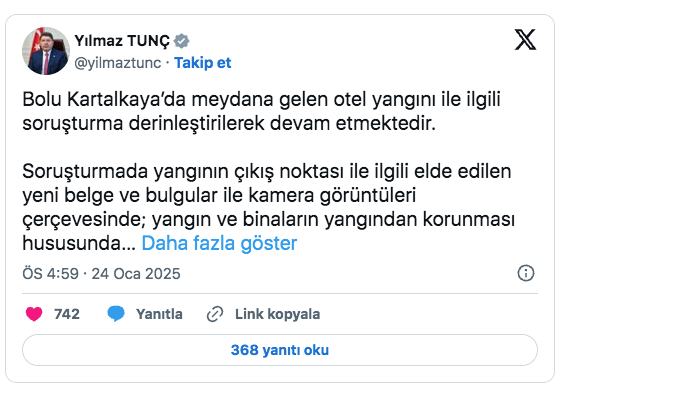Click the 742 like count
The width and height of the screenshot is (686, 393).
point(66,314)
